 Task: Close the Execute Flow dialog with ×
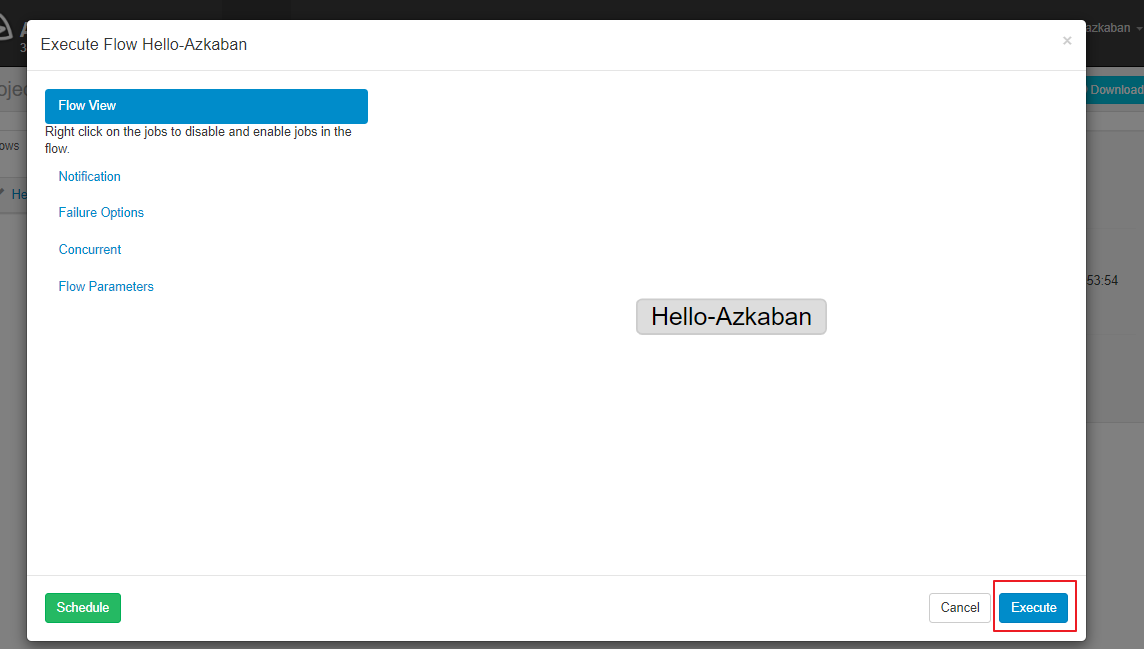pyautogui.click(x=1066, y=41)
